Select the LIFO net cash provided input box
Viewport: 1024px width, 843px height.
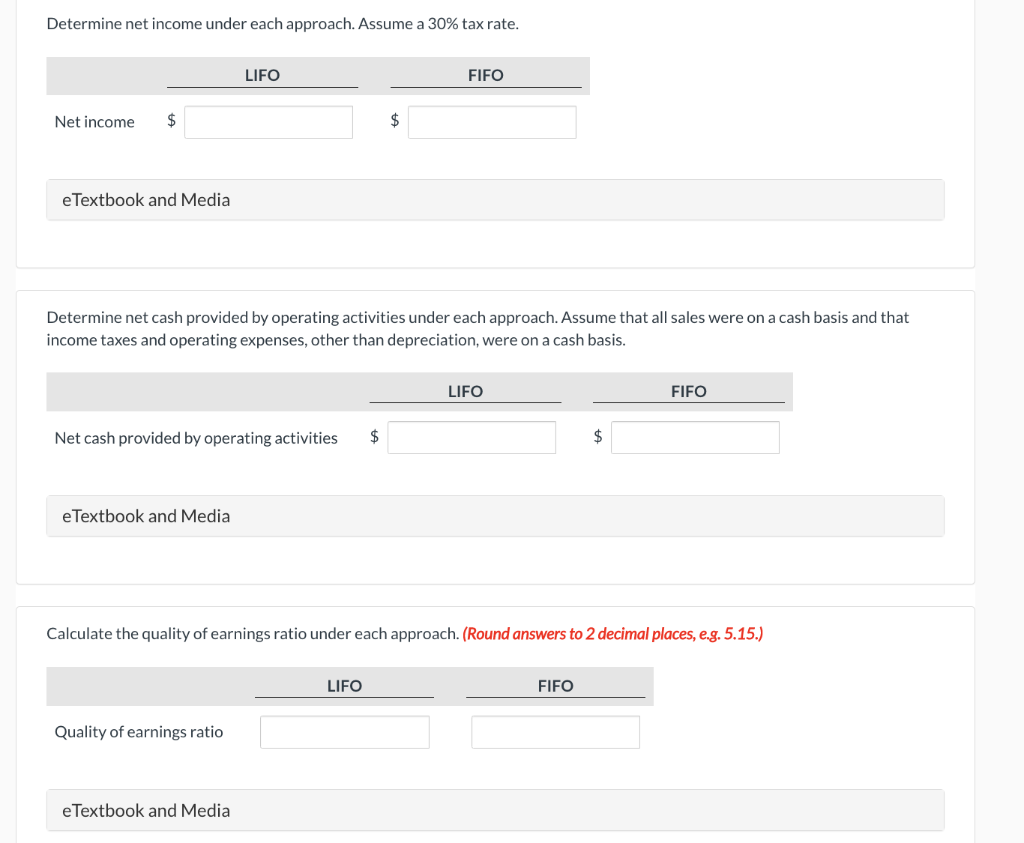tap(471, 437)
